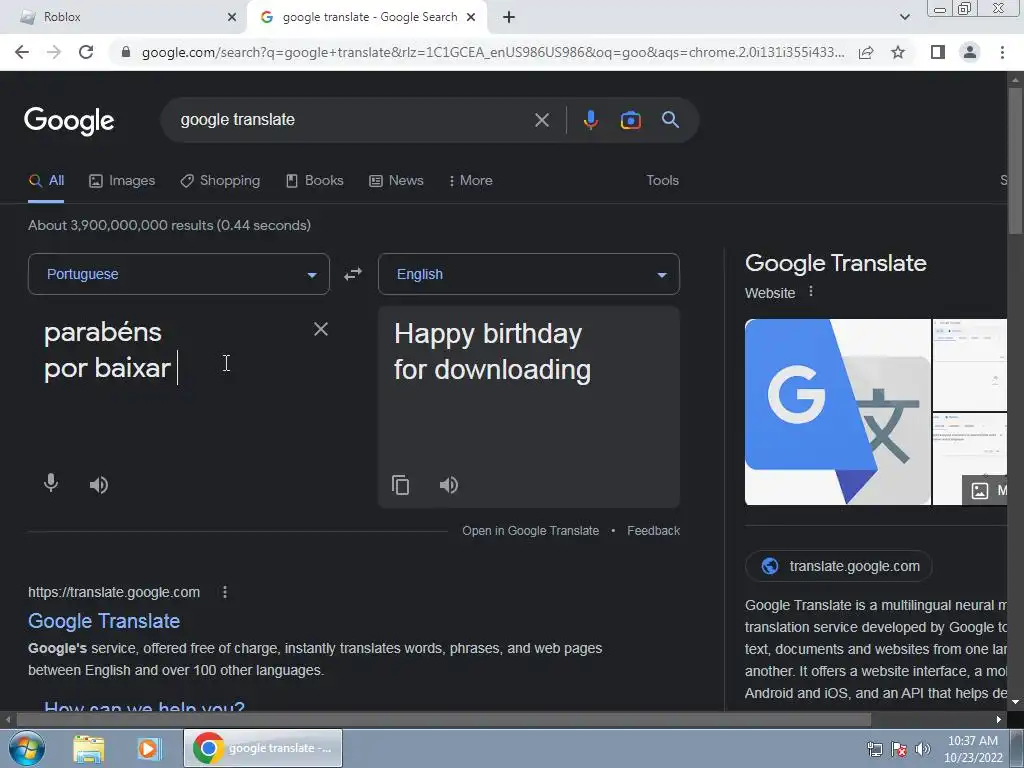Visit translate.google.com chip
The height and width of the screenshot is (768, 1024).
point(839,566)
